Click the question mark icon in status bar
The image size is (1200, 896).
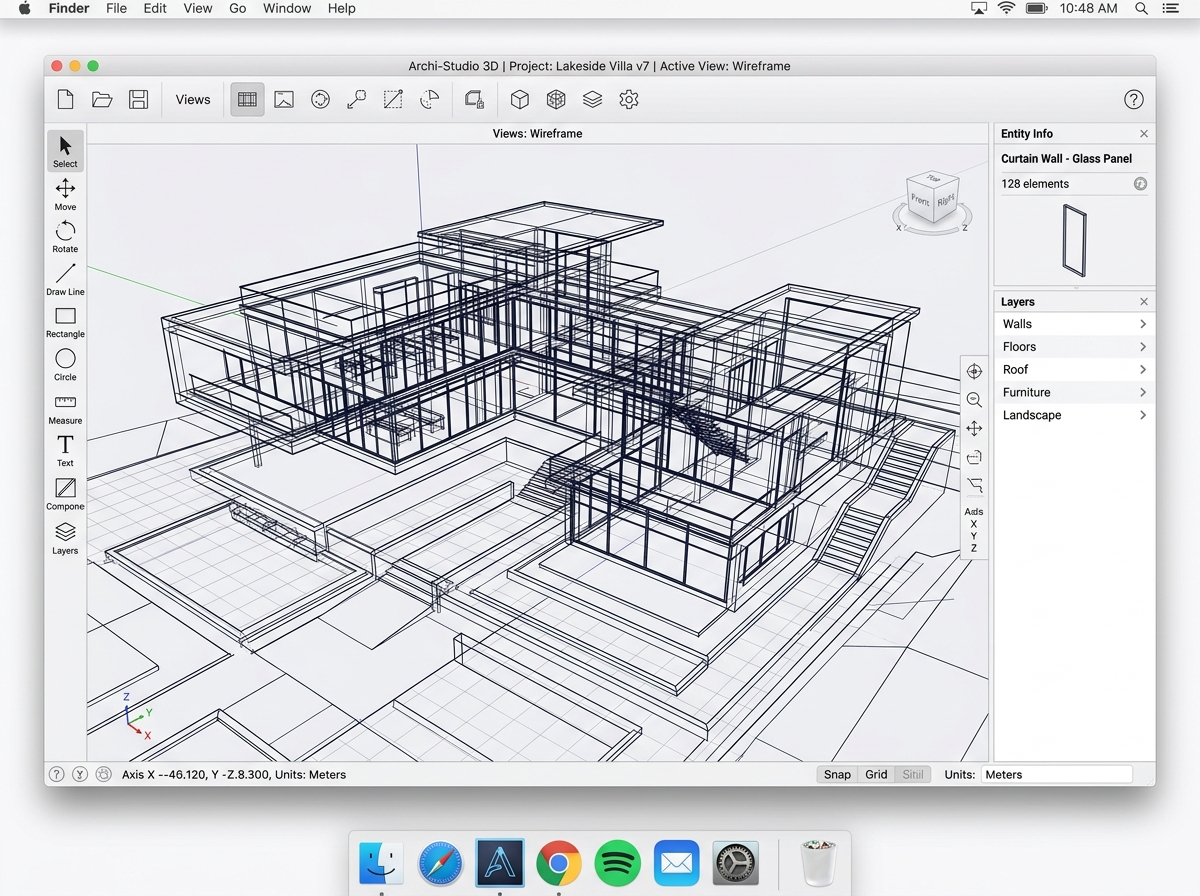pos(57,774)
